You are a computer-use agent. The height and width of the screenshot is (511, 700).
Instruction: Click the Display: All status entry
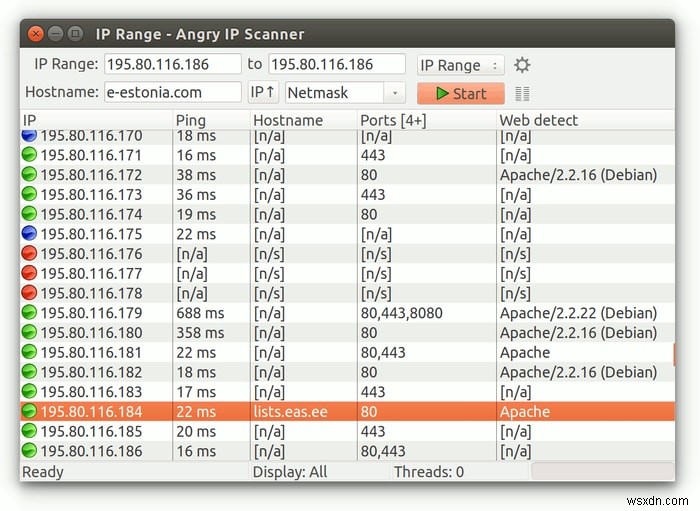pos(290,472)
